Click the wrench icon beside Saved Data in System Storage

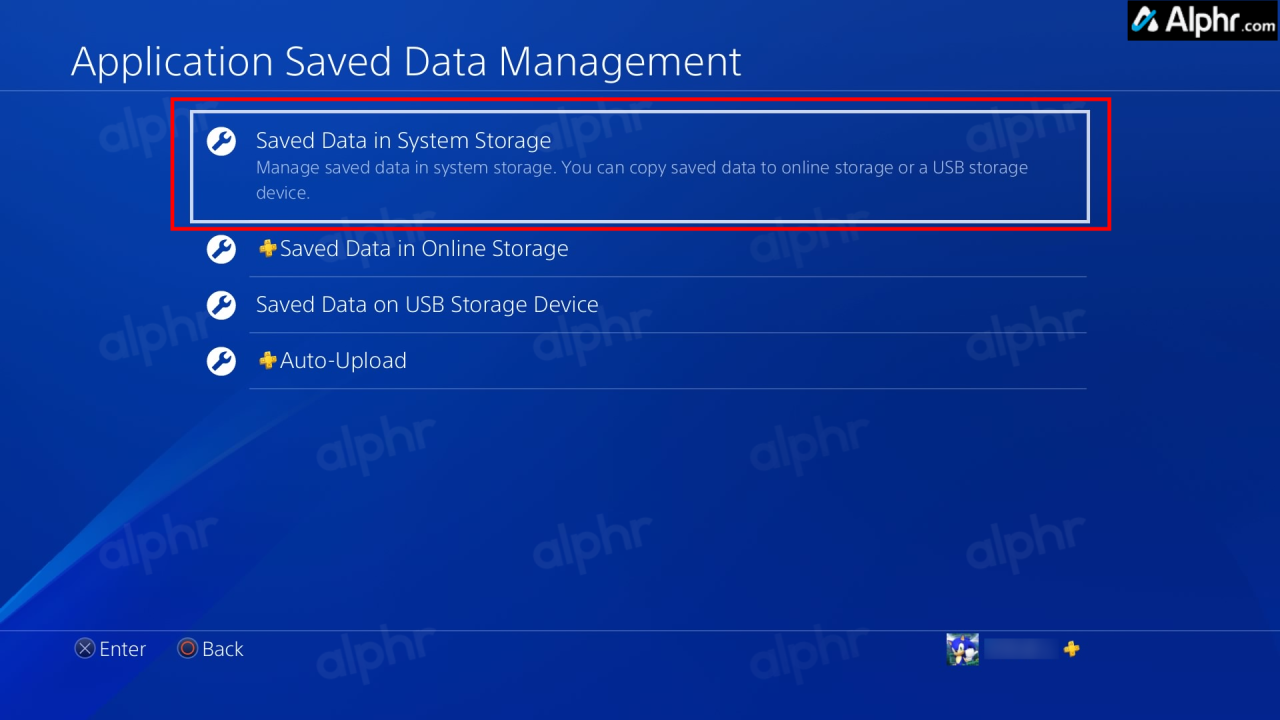point(220,141)
